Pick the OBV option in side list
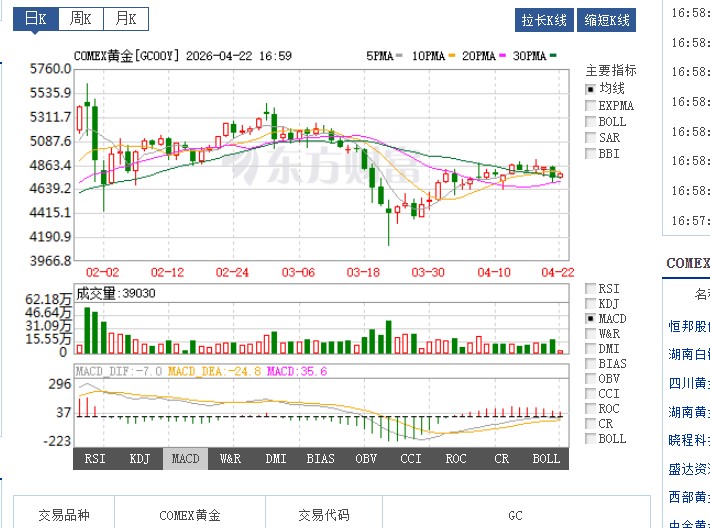Viewport: 710px width, 528px height. click(590, 379)
